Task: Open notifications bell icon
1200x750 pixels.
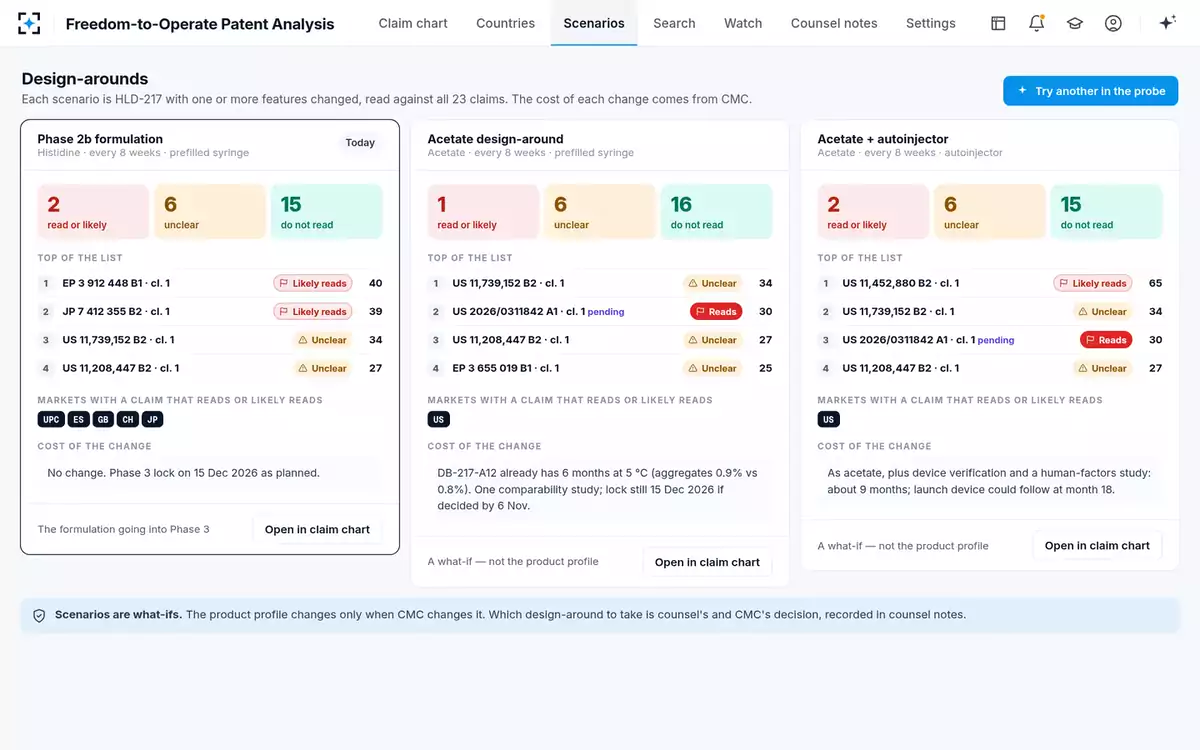Action: (1037, 23)
